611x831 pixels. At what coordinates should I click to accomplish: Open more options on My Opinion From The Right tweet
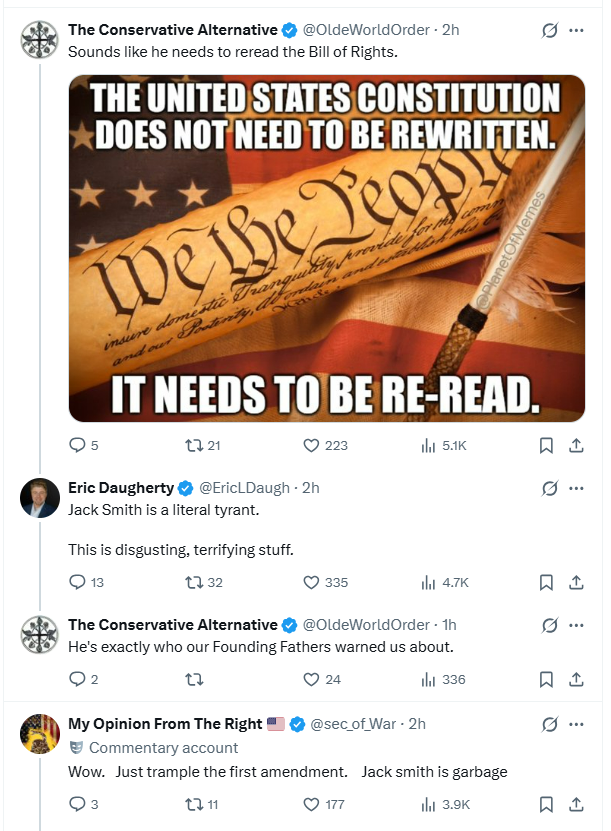tap(576, 724)
